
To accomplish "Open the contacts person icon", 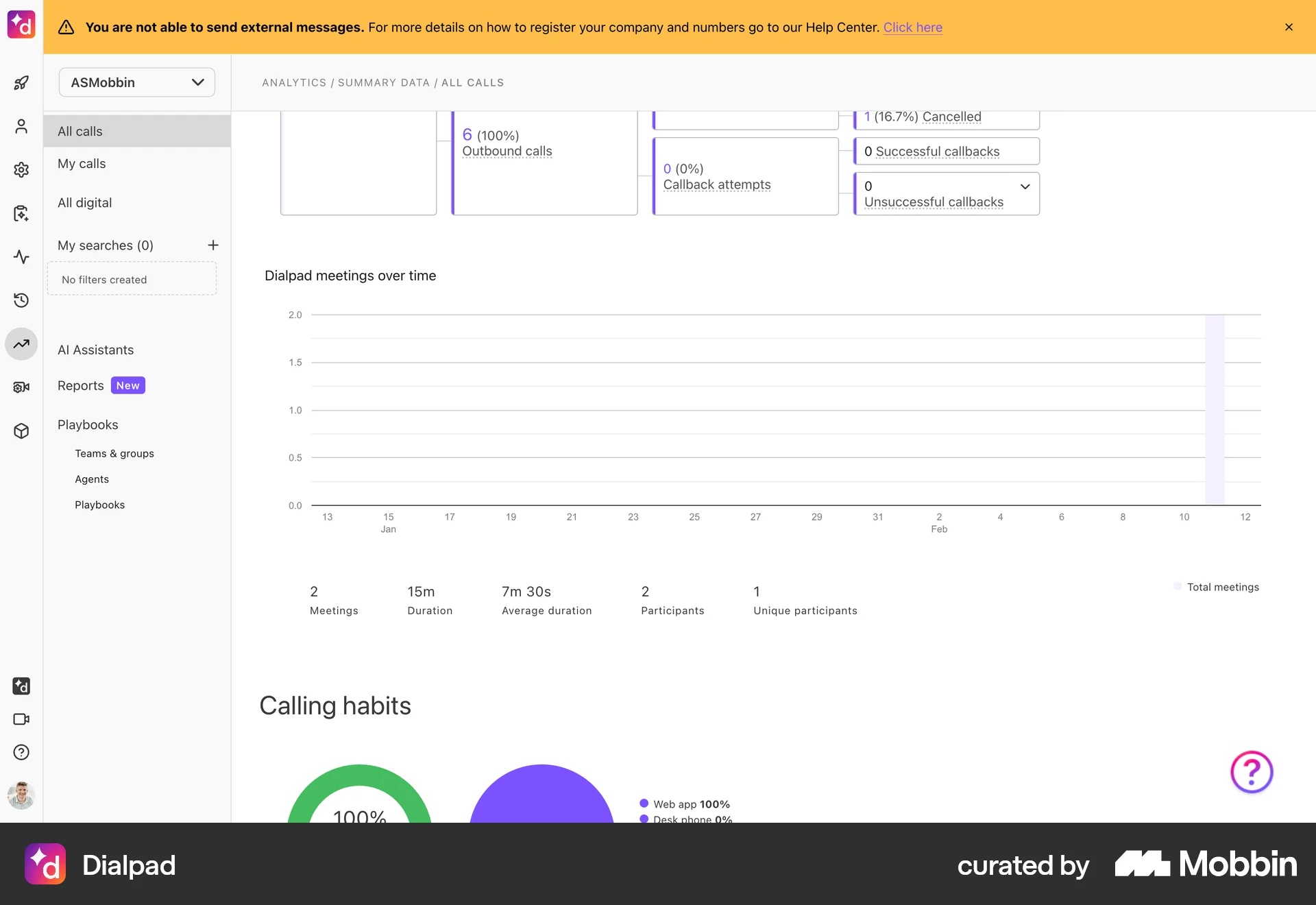I will pyautogui.click(x=21, y=126).
